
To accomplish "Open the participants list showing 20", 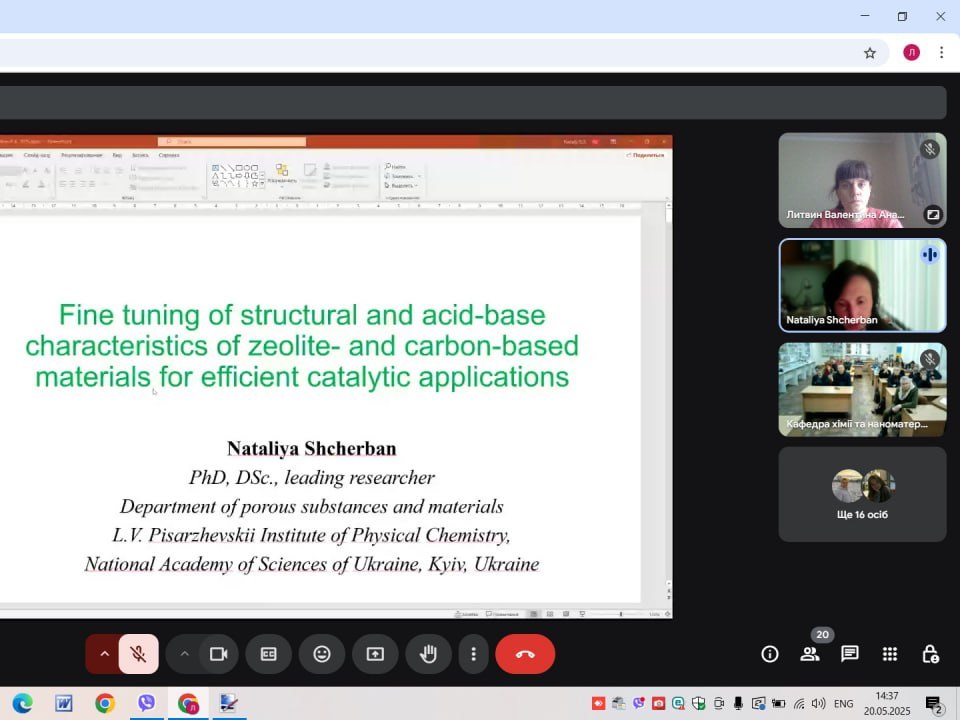I will 810,654.
